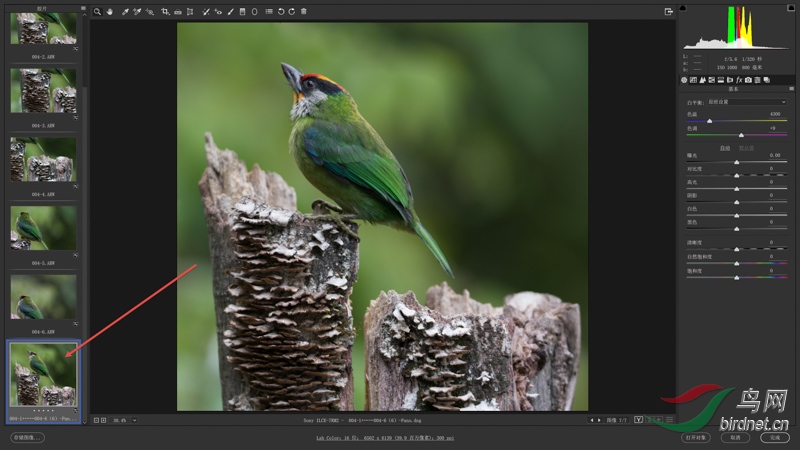Click the Save Image button
Image resolution: width=800 pixels, height=450 pixels.
point(27,437)
